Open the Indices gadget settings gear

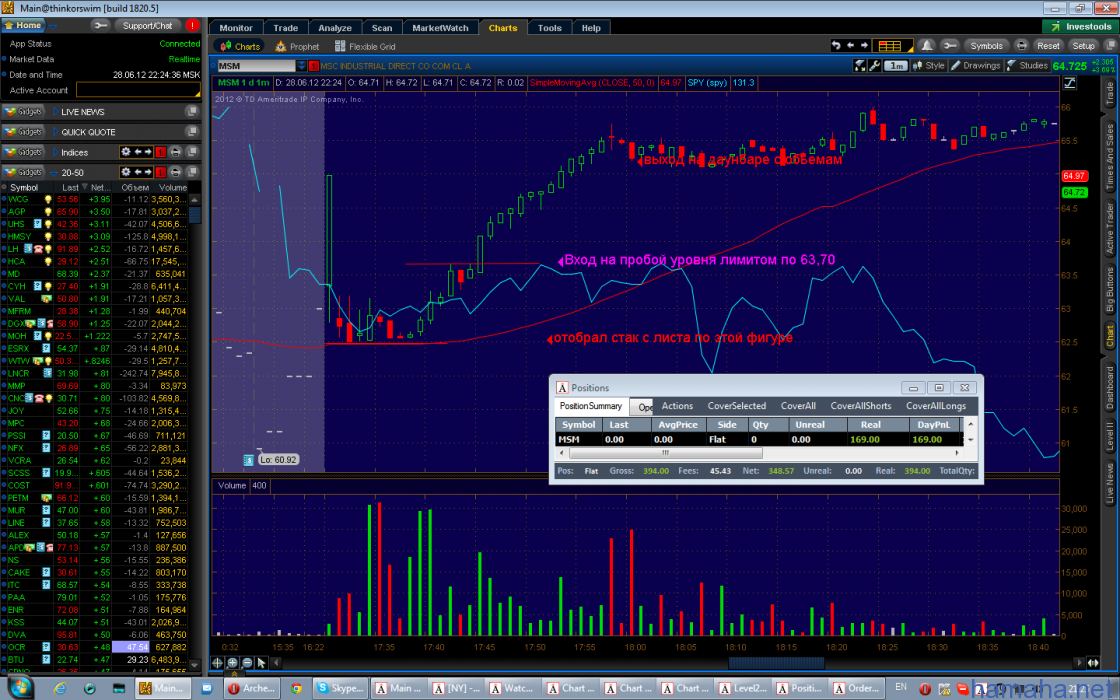click(126, 152)
